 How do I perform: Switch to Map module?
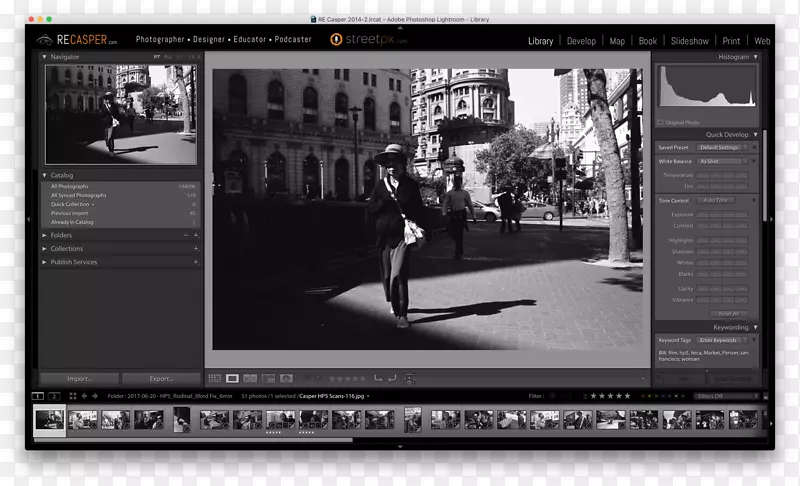[x=617, y=41]
